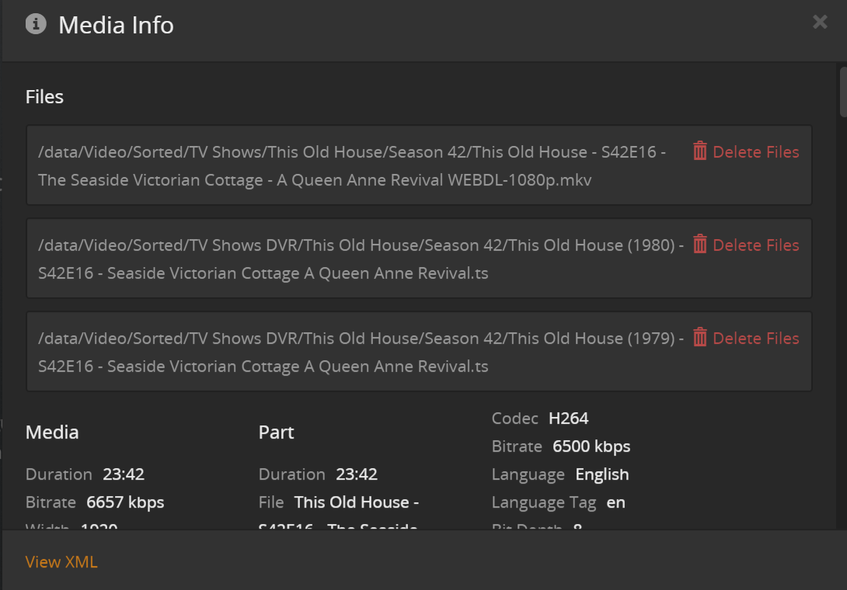847x590 pixels.
Task: Click Delete Files text for the 1980 recording
Action: (756, 245)
